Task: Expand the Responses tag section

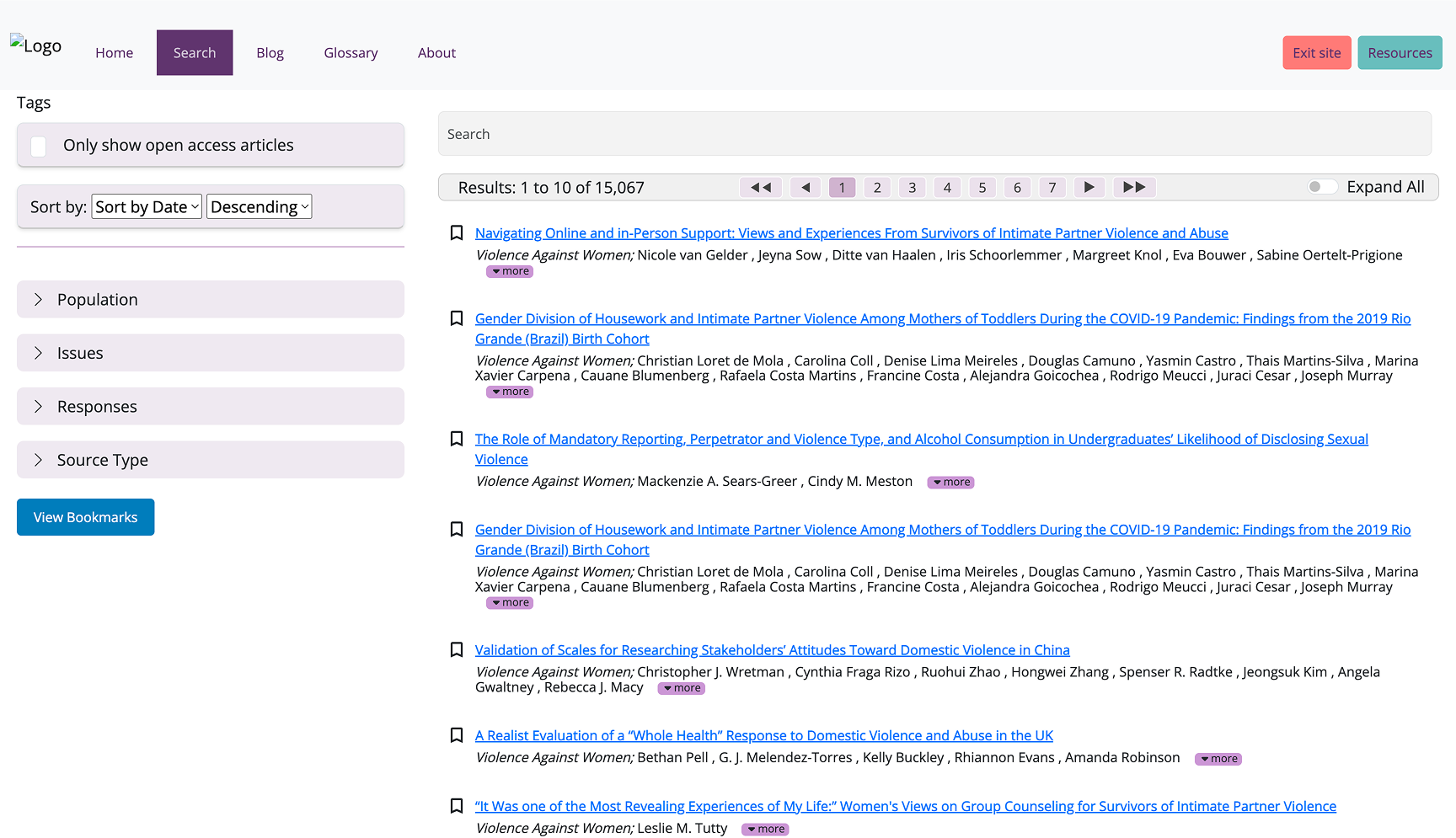Action: pyautogui.click(x=211, y=406)
